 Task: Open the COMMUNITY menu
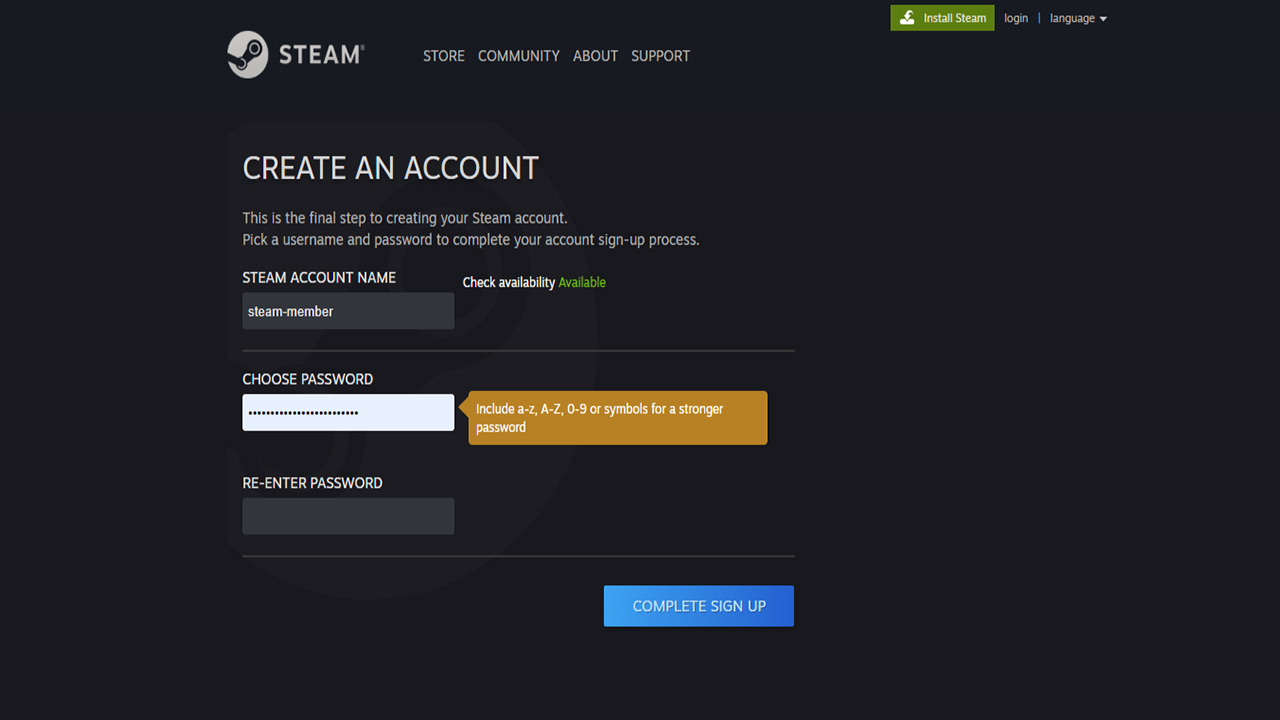click(x=518, y=56)
